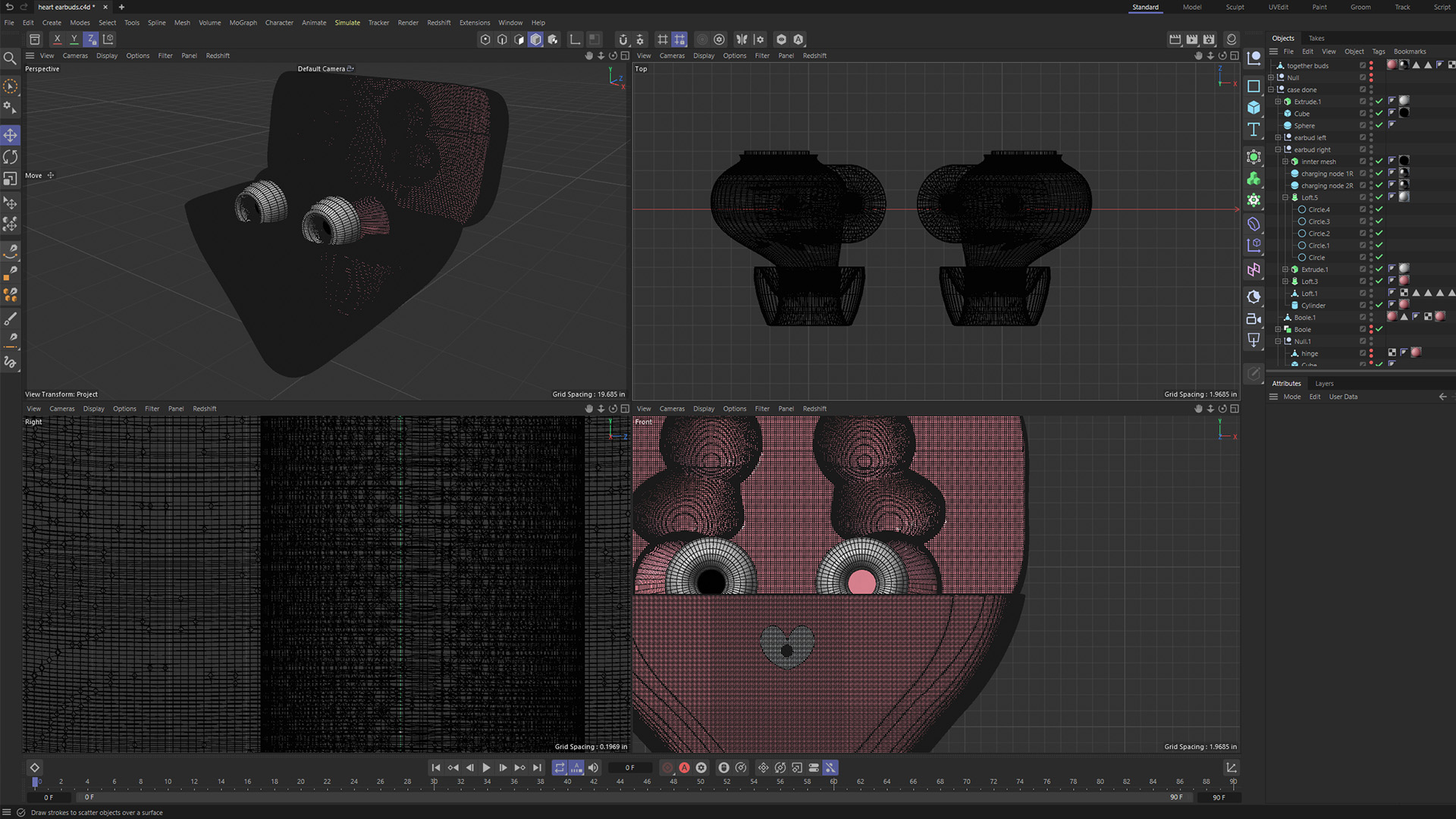1456x819 pixels.
Task: Collapse the Loft.5 spline list
Action: click(x=1285, y=198)
